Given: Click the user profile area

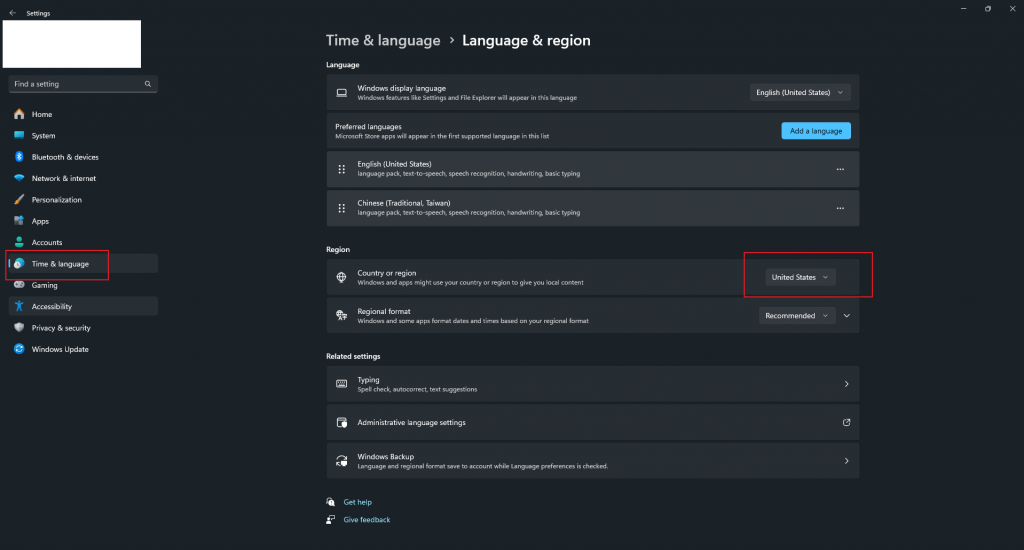Looking at the screenshot, I should click(72, 44).
